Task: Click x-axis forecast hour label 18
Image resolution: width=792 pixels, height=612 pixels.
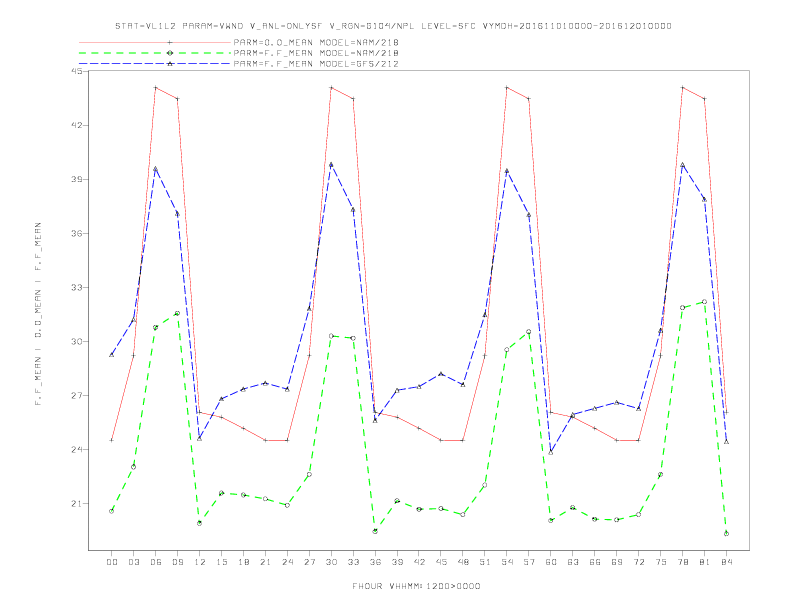Action: click(243, 562)
